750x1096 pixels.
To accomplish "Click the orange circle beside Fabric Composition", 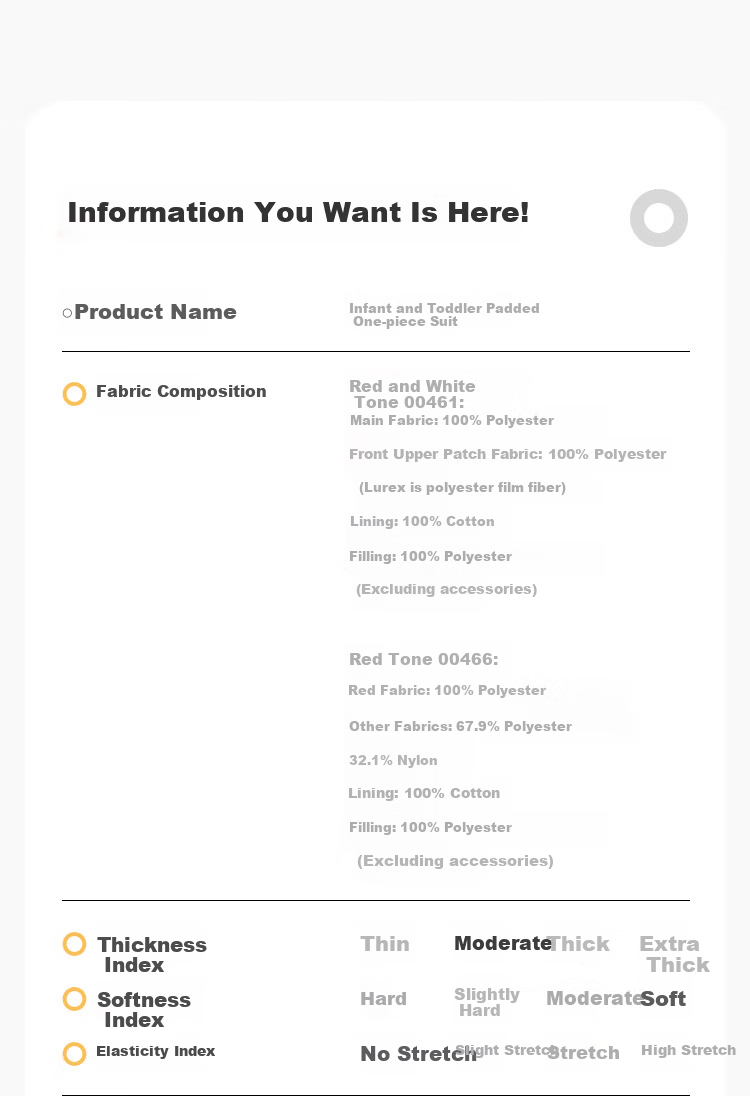I will [74, 394].
